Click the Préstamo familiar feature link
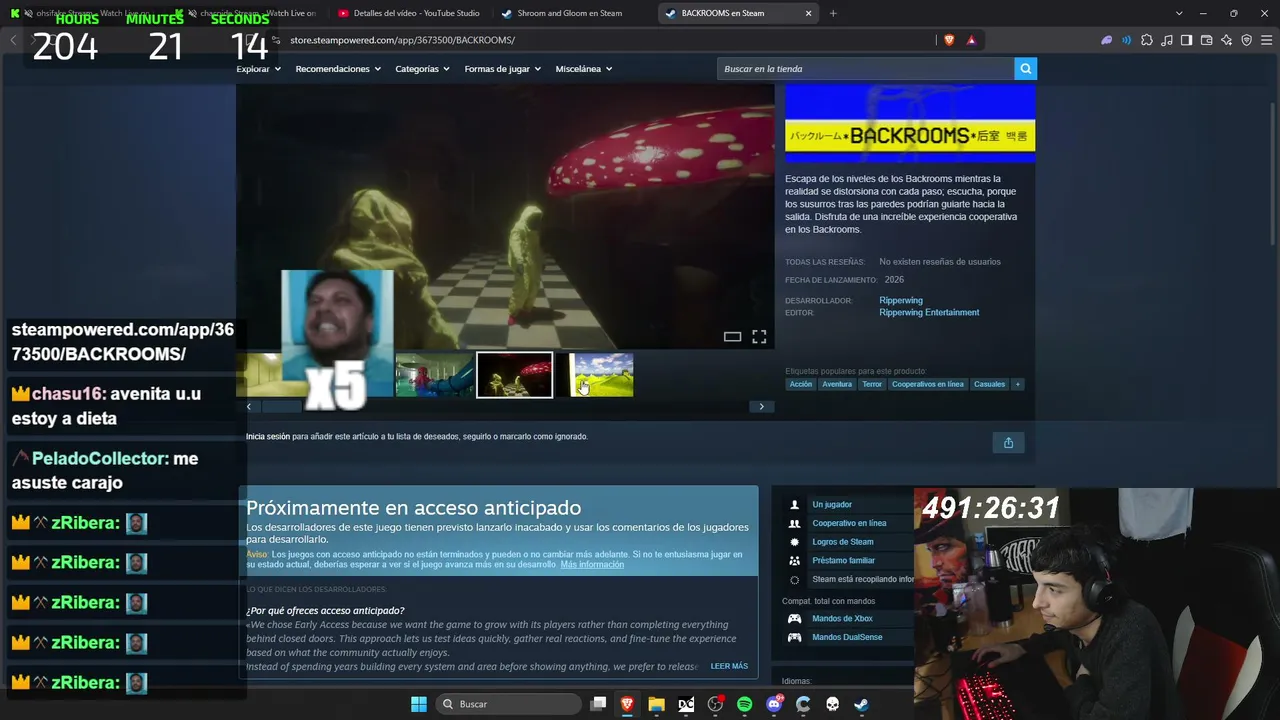The height and width of the screenshot is (720, 1280). [843, 561]
